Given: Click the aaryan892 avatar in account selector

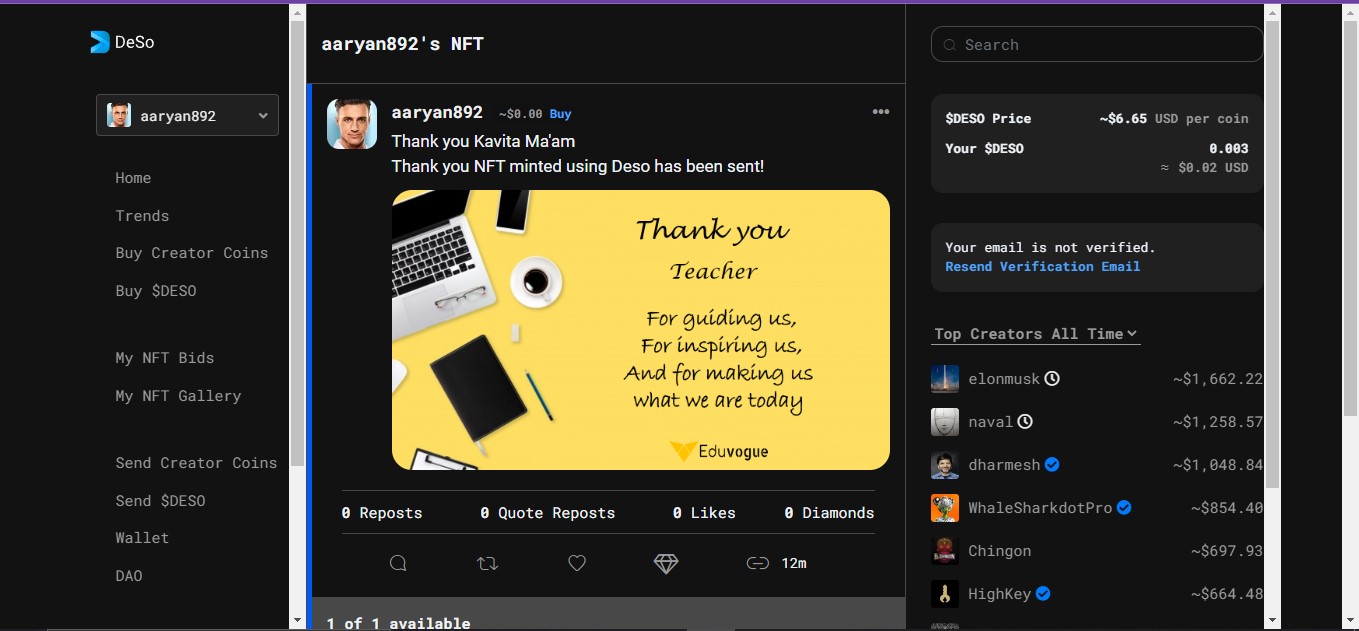Looking at the screenshot, I should (x=119, y=115).
